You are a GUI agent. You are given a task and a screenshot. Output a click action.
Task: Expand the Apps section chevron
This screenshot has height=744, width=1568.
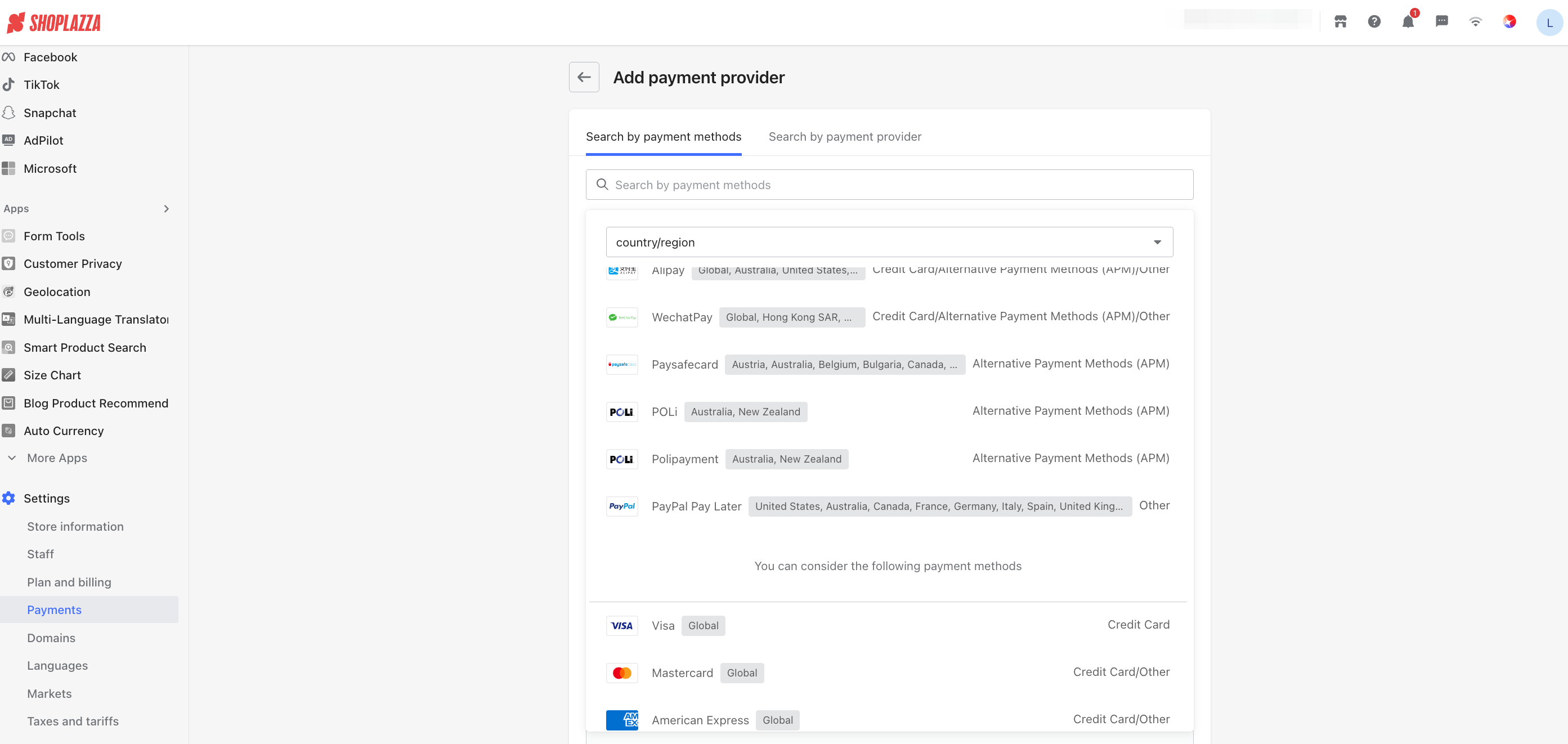166,209
